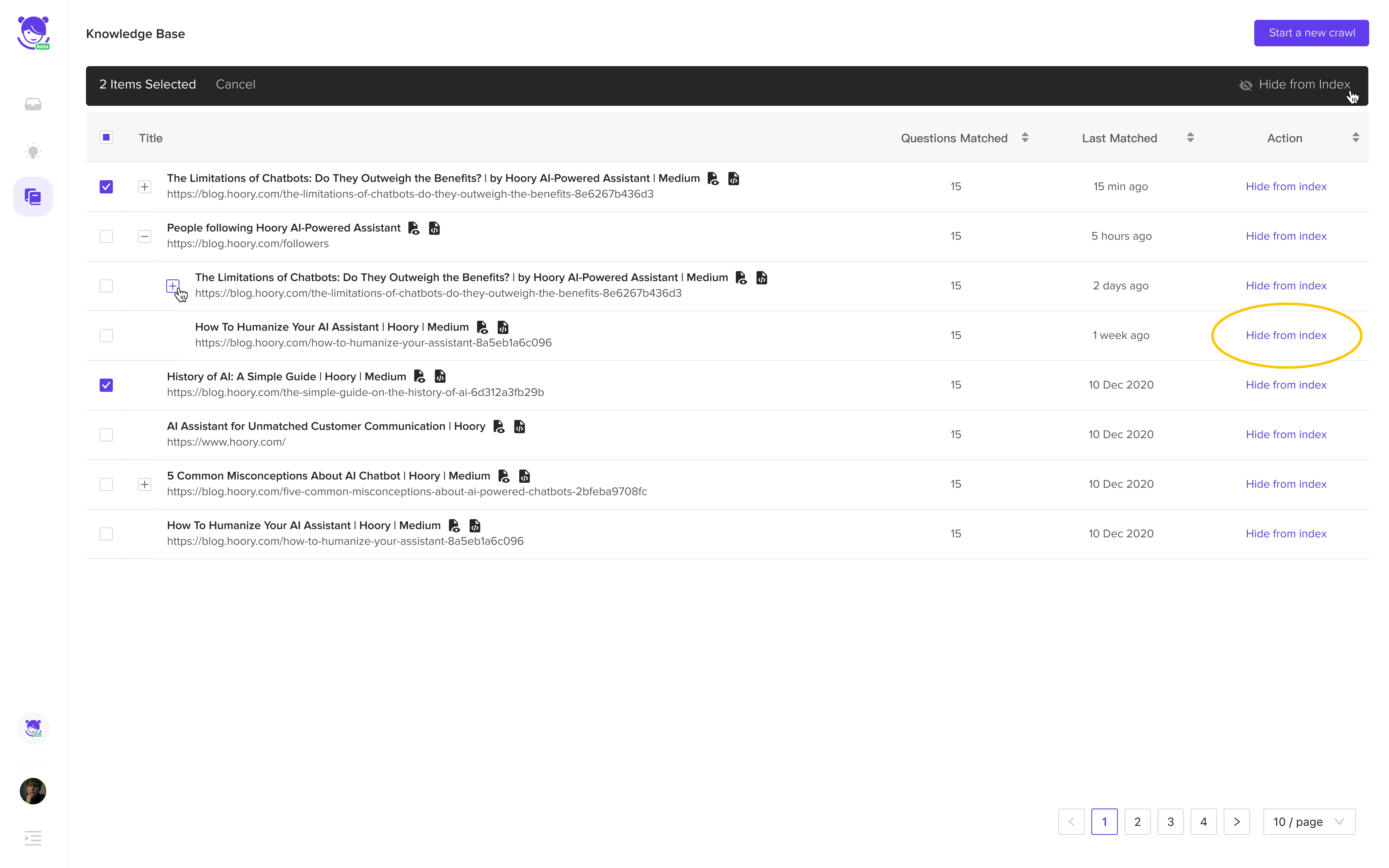View source code for AI Assistant for Unmatched row
The image size is (1389, 868).
tap(519, 427)
